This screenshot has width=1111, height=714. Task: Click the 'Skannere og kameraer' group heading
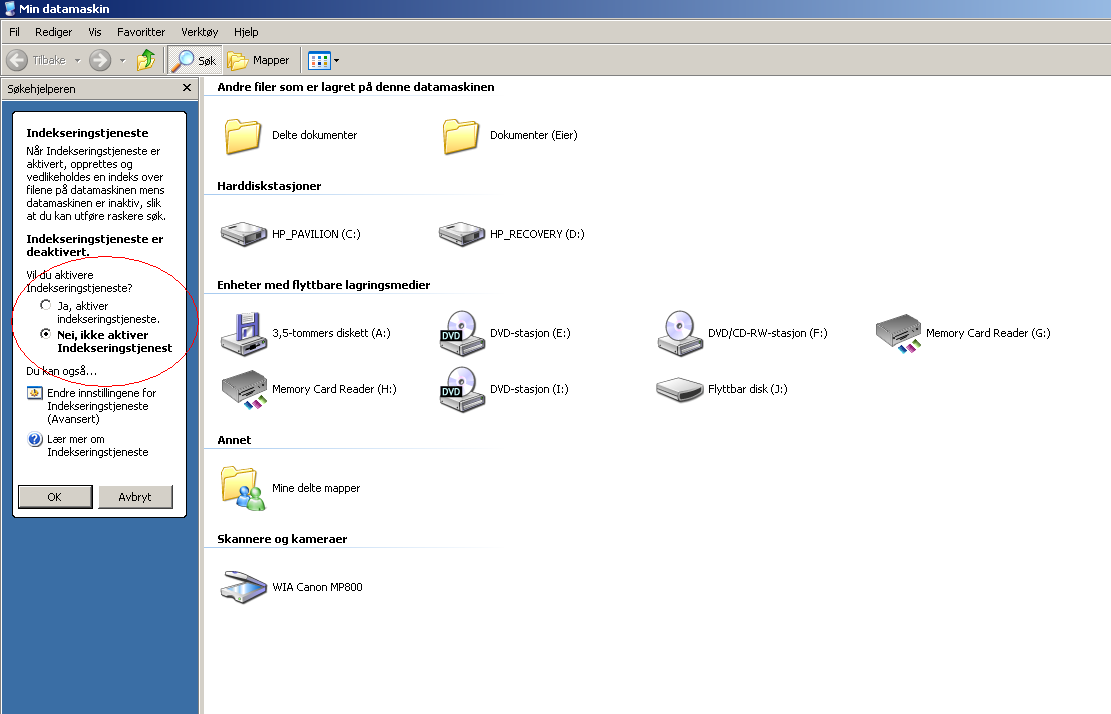[x=282, y=539]
